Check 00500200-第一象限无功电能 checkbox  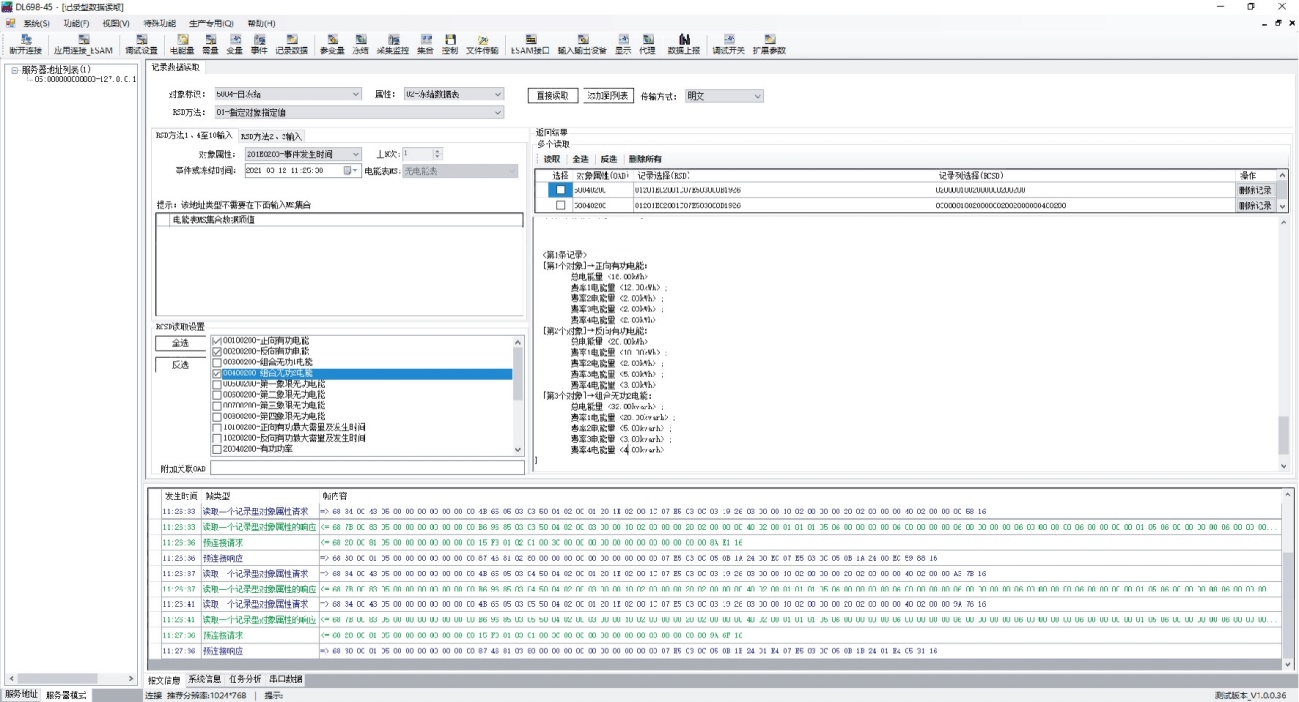(x=217, y=383)
